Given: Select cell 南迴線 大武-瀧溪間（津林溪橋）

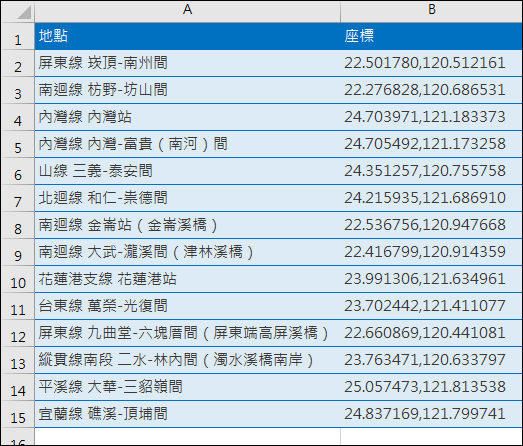Looking at the screenshot, I should pos(187,253).
